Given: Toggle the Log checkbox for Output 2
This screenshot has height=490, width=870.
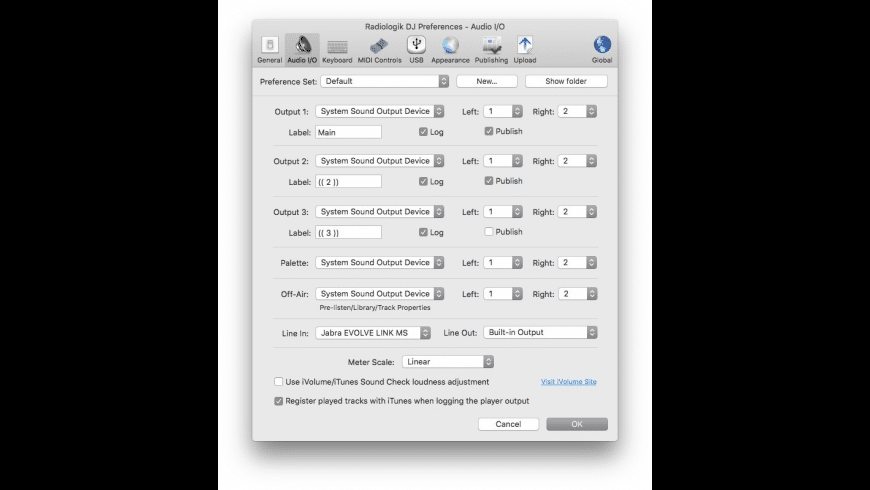Looking at the screenshot, I should point(423,181).
